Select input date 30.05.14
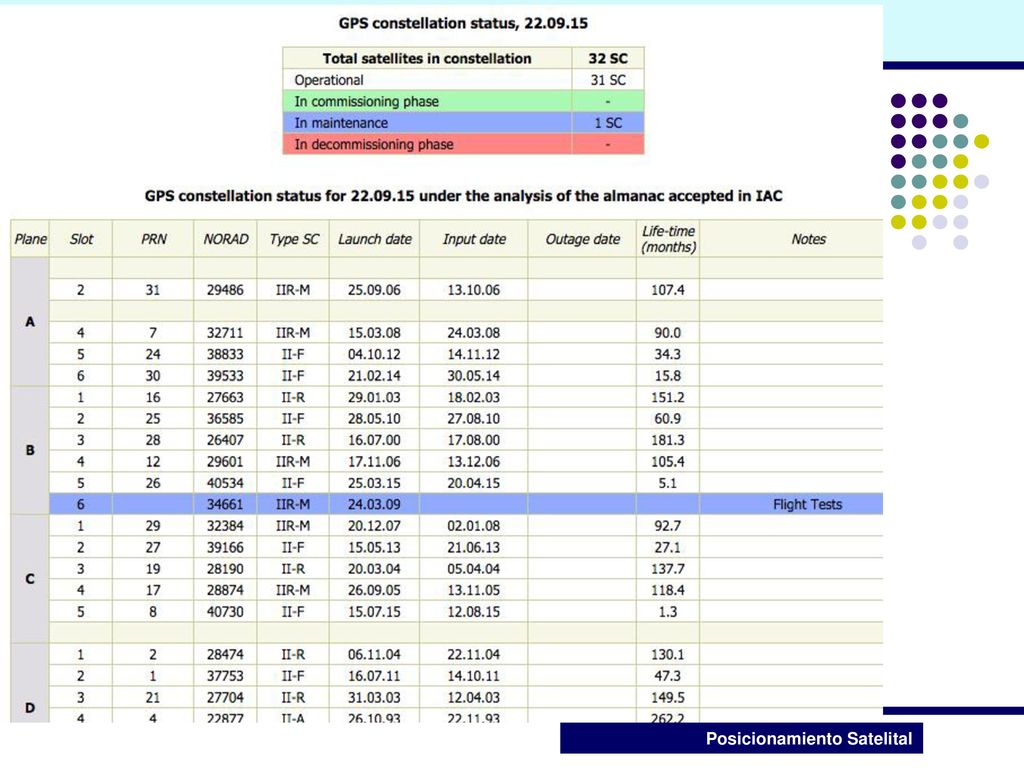 [473, 376]
